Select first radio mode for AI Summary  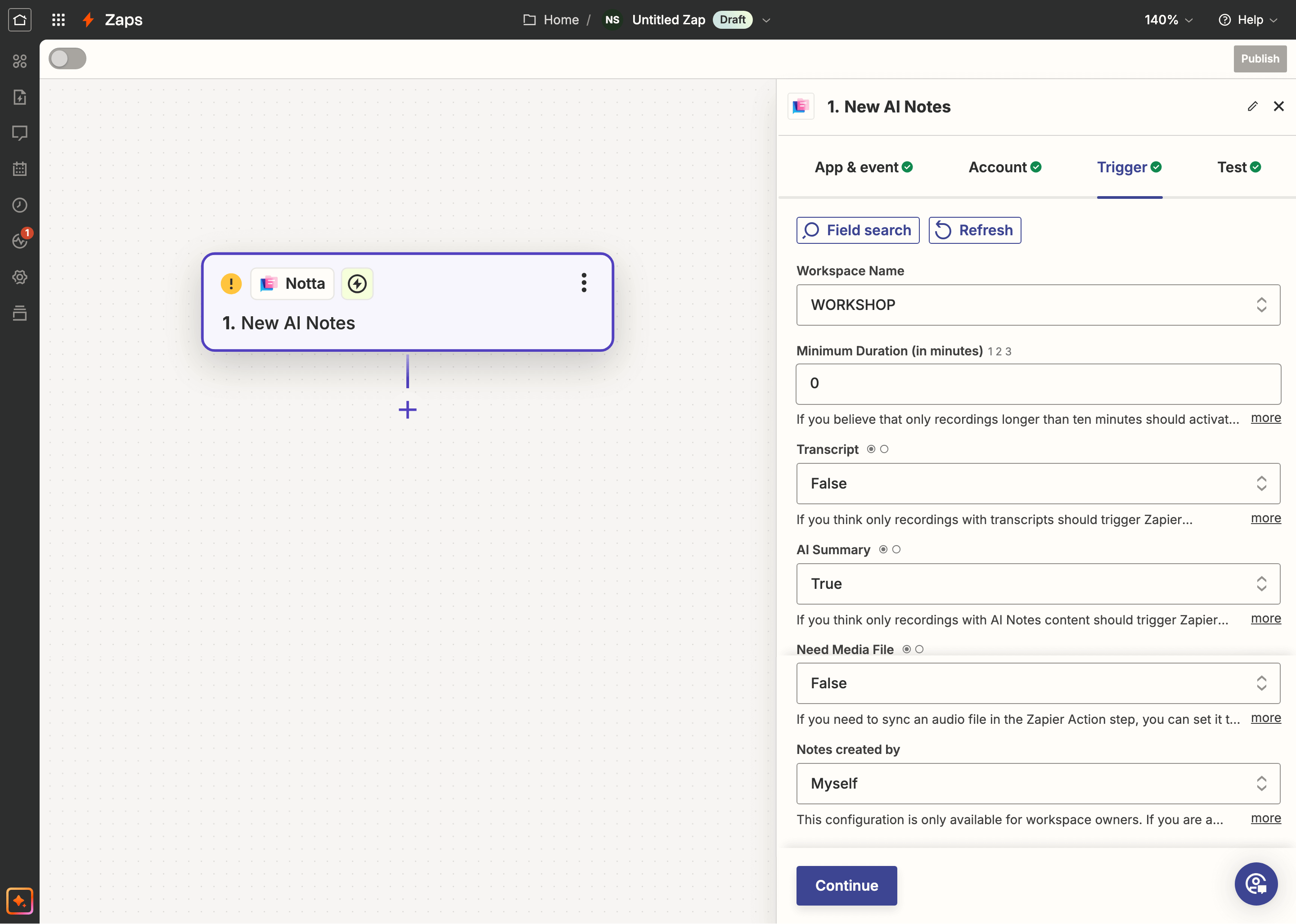coord(883,549)
